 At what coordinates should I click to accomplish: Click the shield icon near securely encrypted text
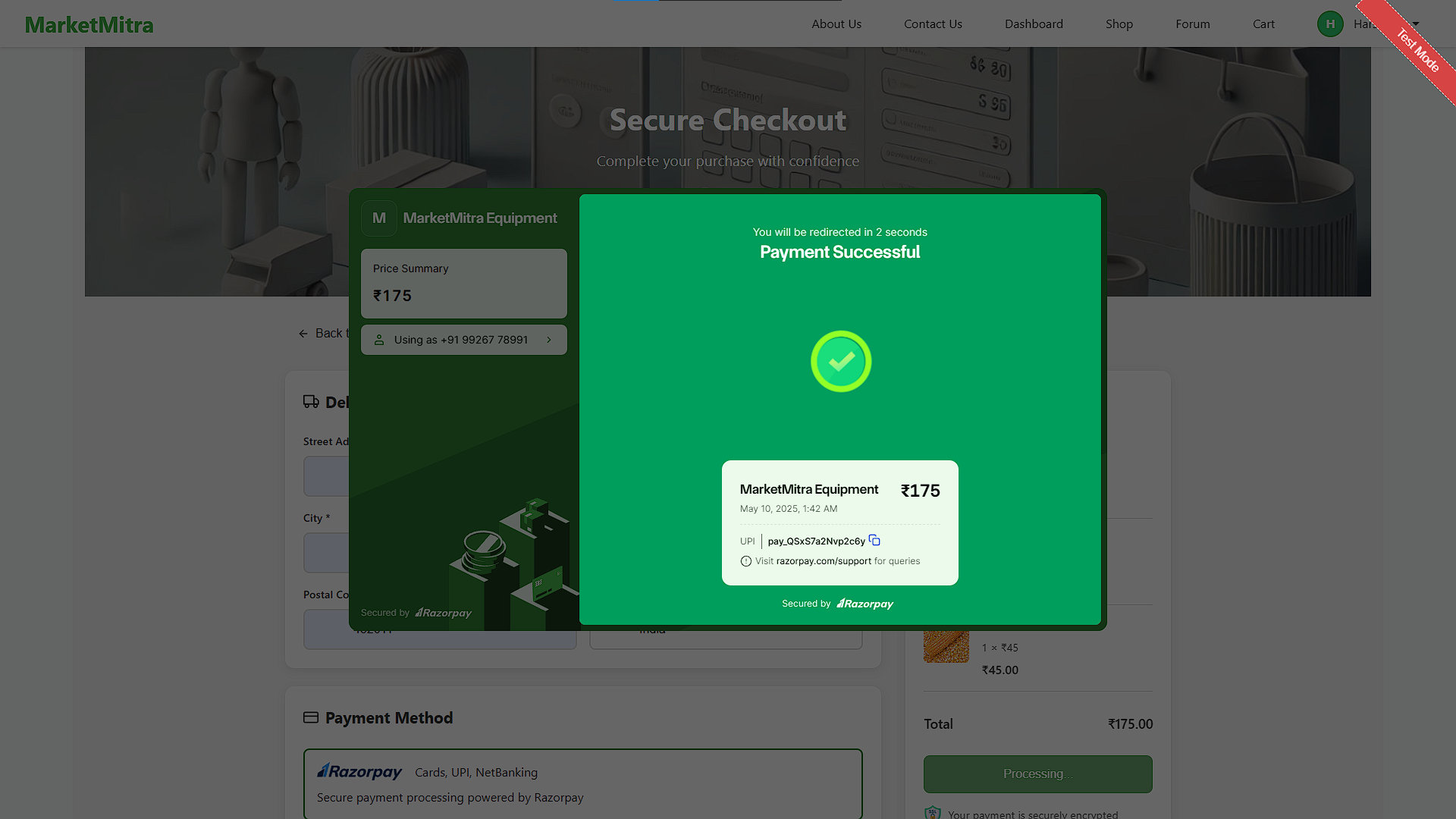933,814
